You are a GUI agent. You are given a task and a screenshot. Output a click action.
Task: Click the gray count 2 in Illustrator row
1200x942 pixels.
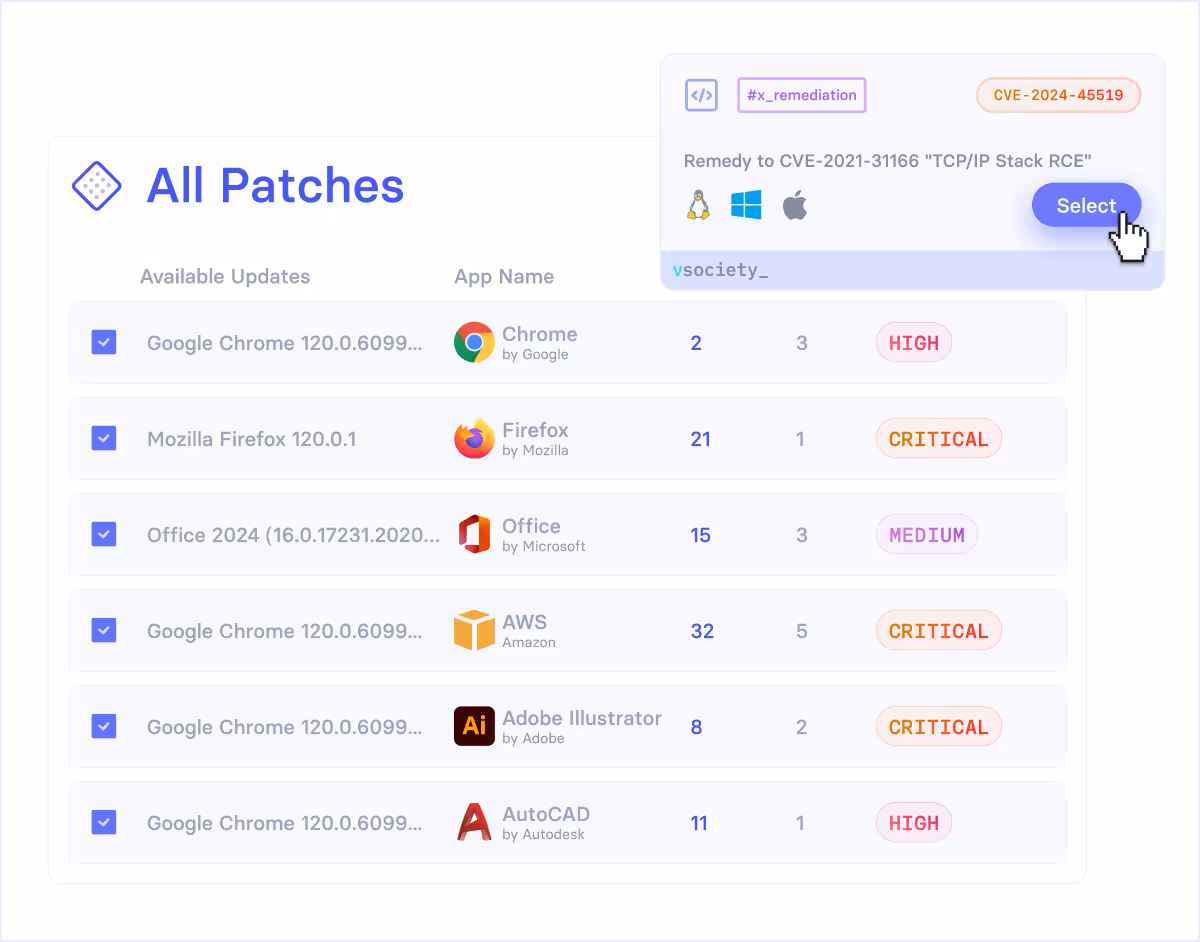pos(801,727)
